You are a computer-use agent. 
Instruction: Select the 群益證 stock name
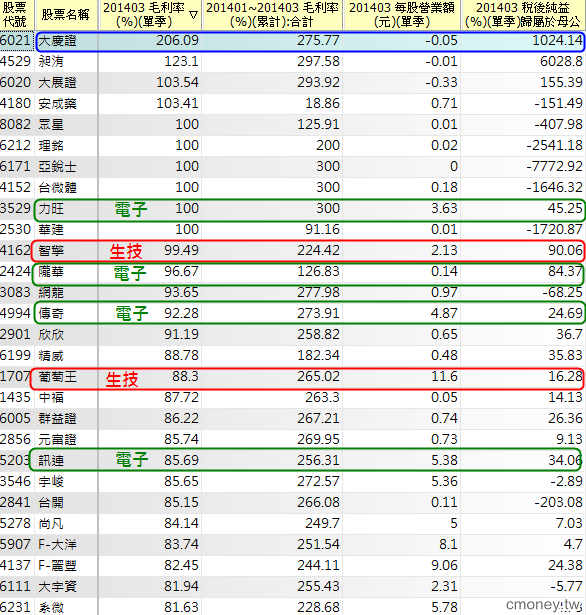point(57,419)
